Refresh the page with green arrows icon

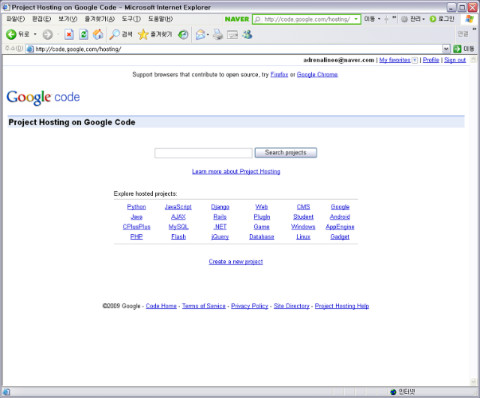[x=83, y=34]
